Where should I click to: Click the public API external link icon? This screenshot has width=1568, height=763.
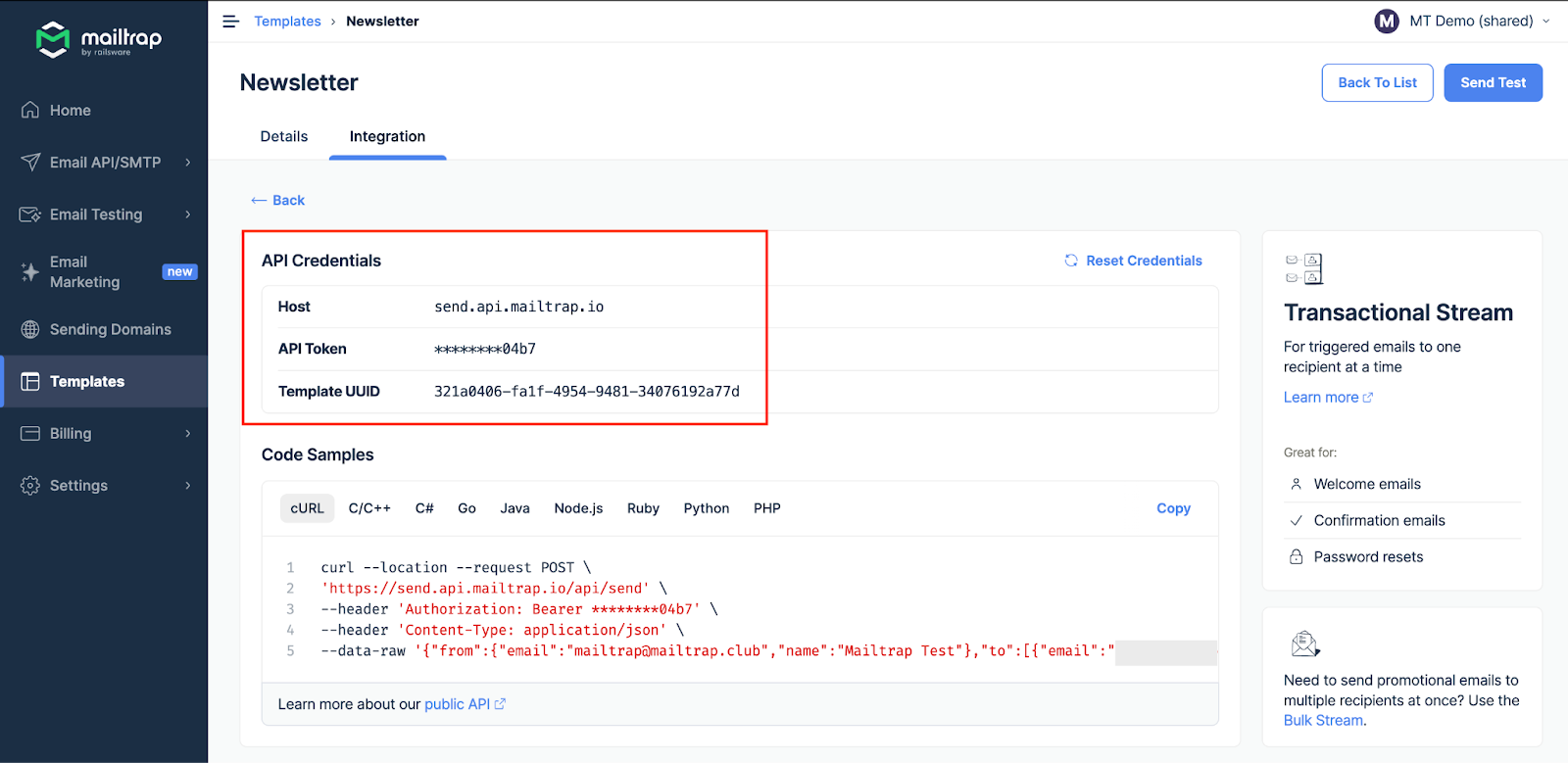(500, 704)
